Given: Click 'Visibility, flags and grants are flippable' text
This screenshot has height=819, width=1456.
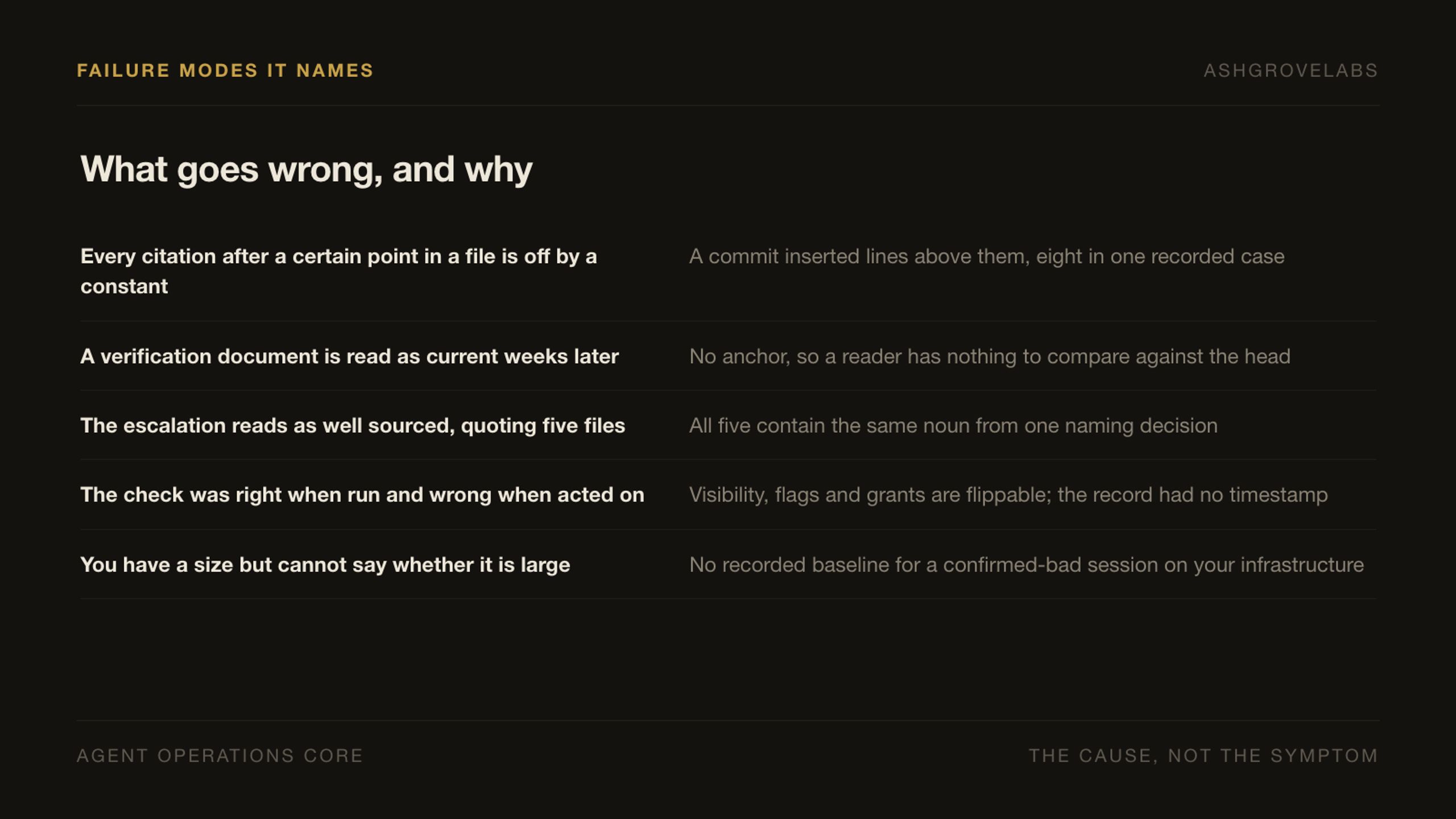Looking at the screenshot, I should pyautogui.click(x=1008, y=495).
